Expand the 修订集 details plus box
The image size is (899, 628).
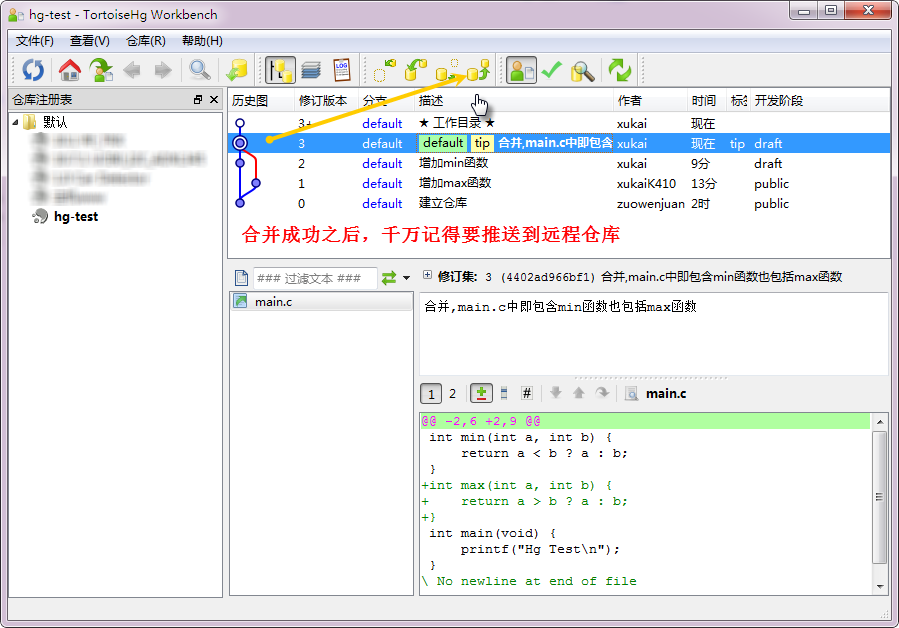click(x=427, y=275)
